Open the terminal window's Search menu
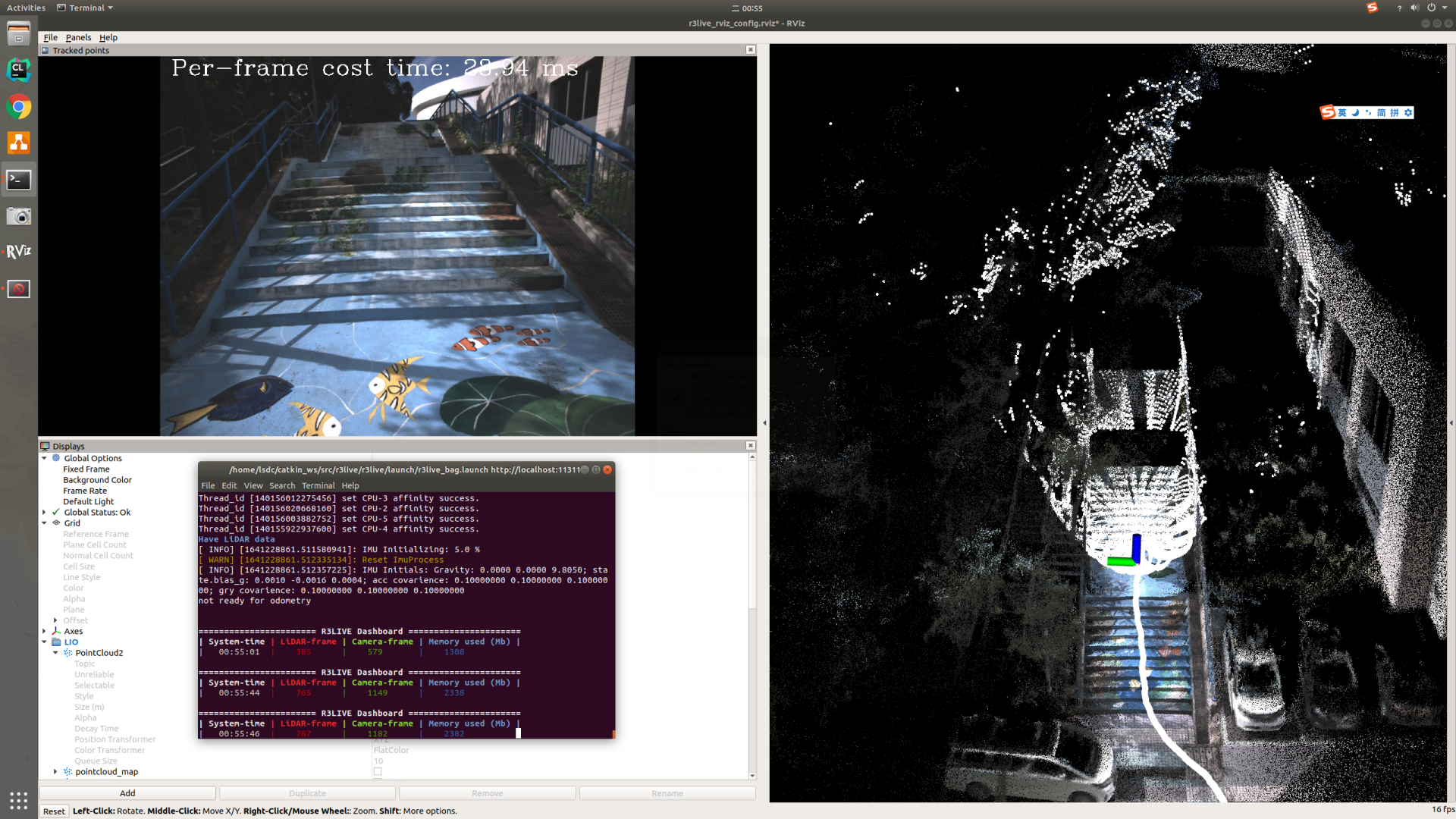1456x819 pixels. [281, 485]
